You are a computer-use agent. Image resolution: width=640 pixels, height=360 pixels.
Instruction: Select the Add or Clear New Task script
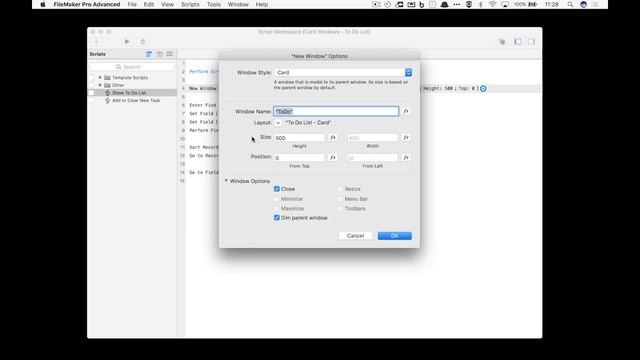point(136,100)
